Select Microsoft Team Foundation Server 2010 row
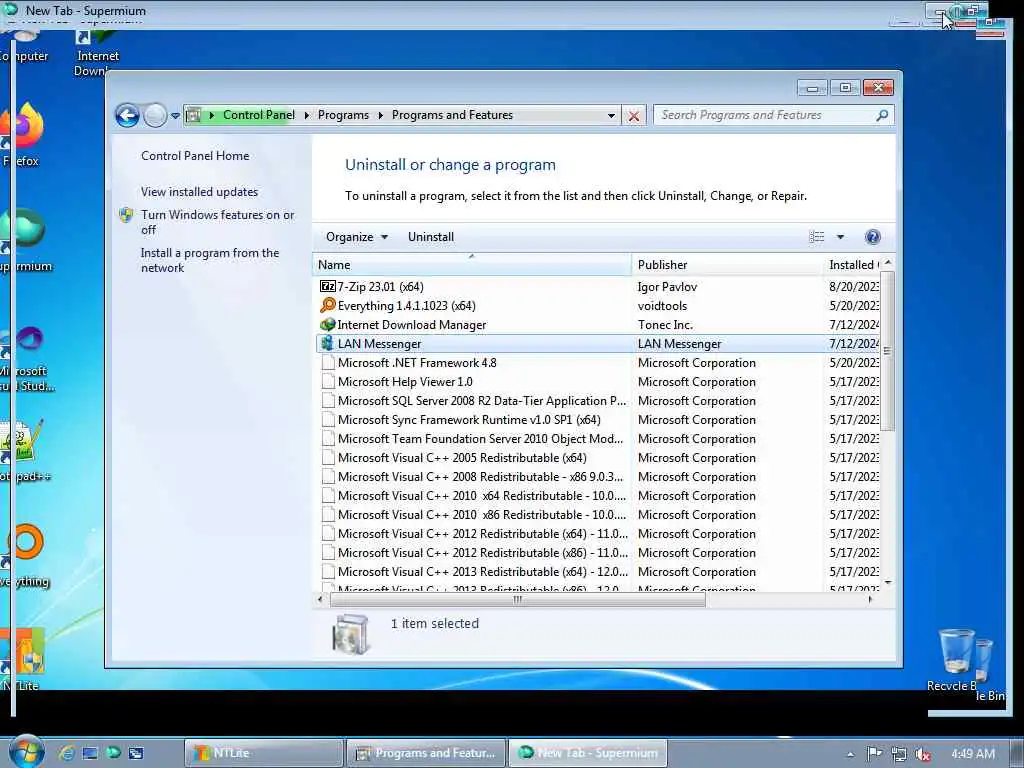The width and height of the screenshot is (1024, 768). (x=598, y=438)
